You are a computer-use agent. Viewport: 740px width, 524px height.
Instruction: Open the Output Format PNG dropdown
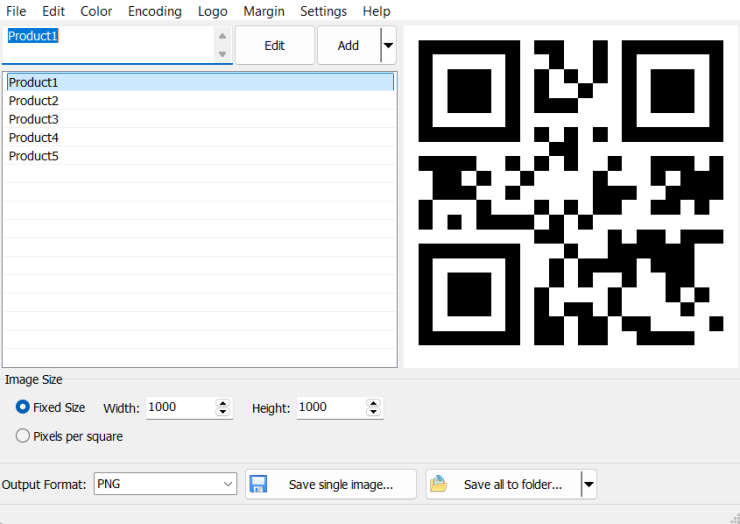point(165,484)
